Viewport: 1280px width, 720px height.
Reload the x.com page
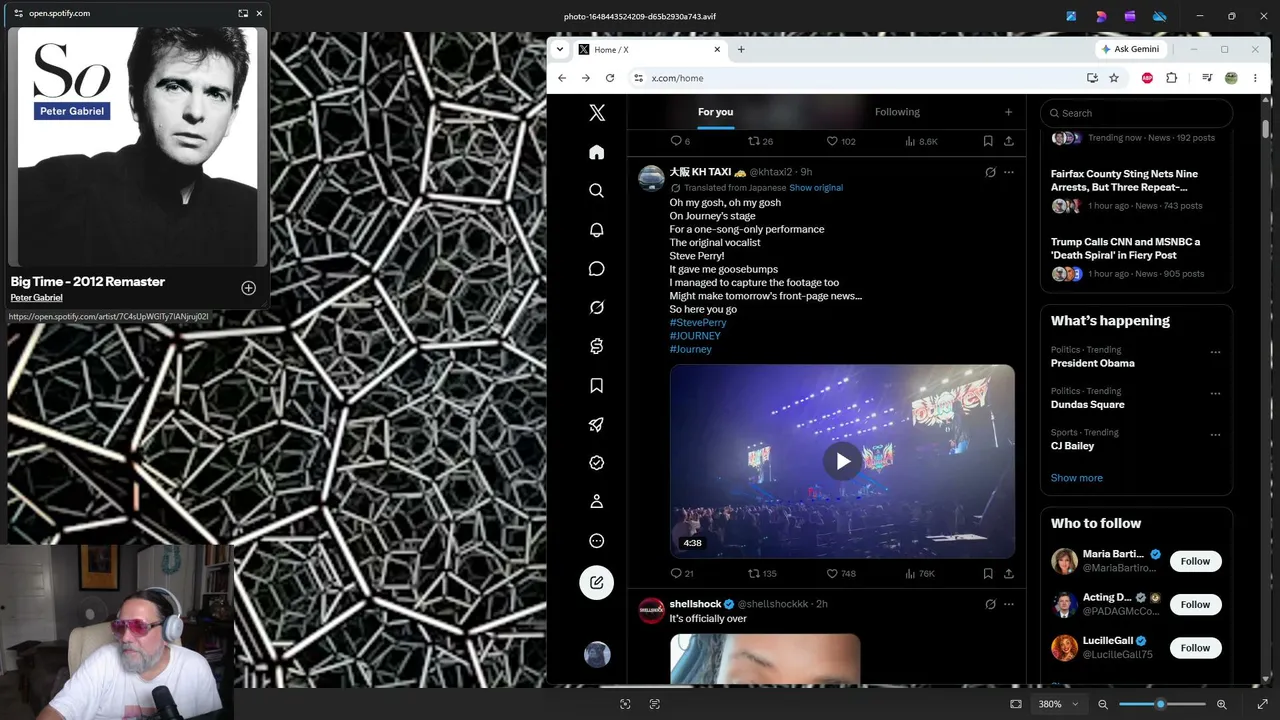tap(610, 78)
